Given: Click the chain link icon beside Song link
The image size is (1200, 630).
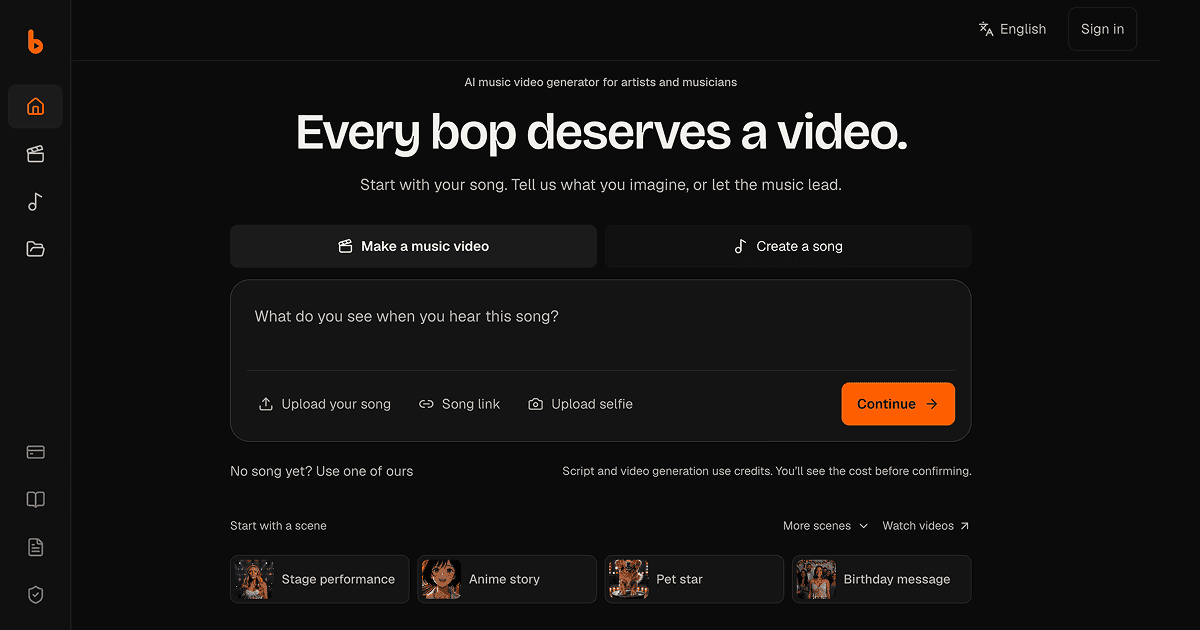Looking at the screenshot, I should pos(426,404).
